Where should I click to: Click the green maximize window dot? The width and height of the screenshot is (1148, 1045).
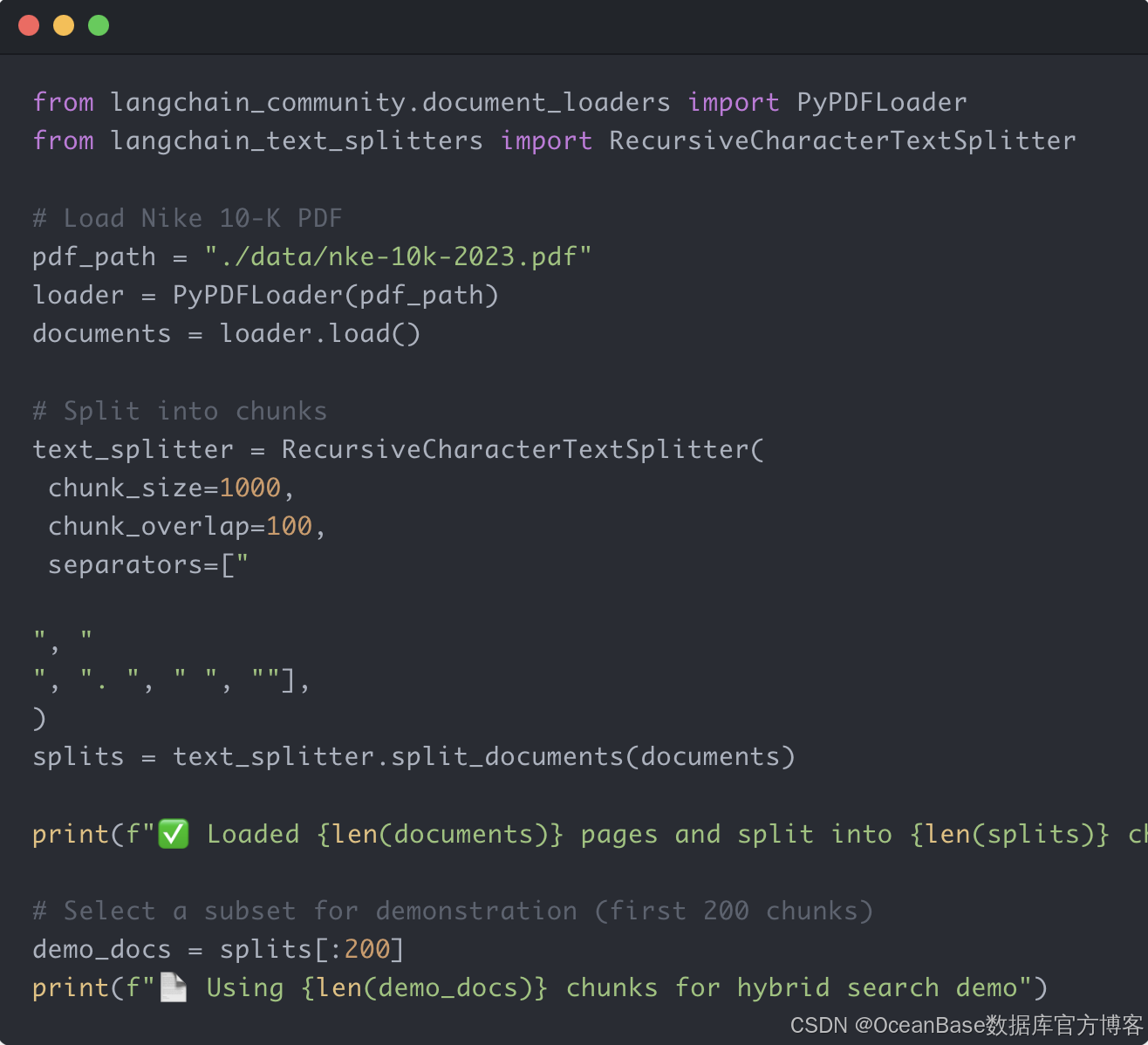click(99, 25)
